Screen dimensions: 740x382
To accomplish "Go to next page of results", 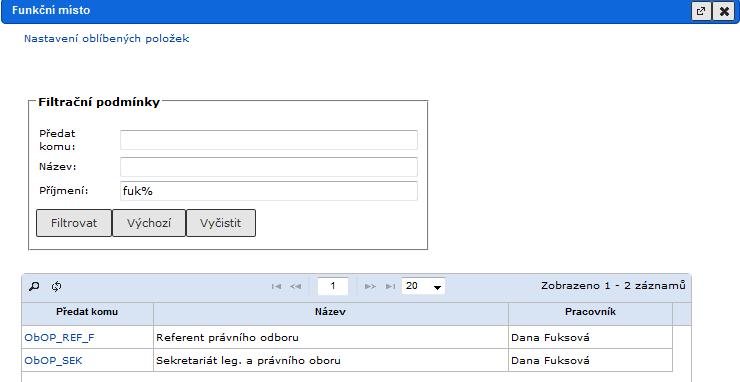I will click(370, 286).
